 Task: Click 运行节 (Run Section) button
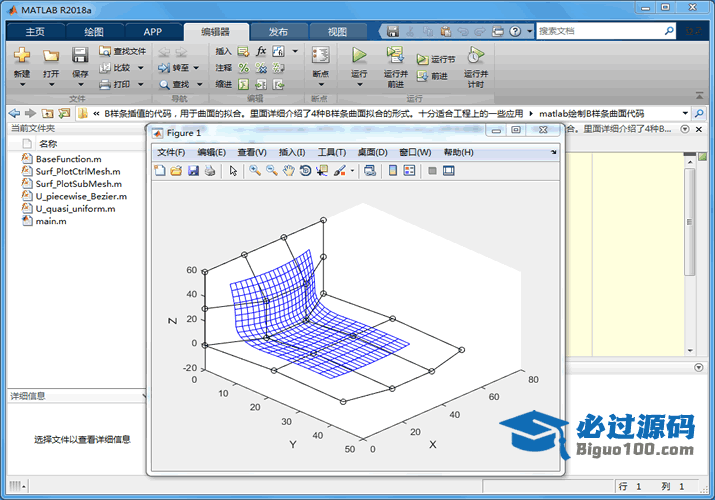[x=436, y=59]
